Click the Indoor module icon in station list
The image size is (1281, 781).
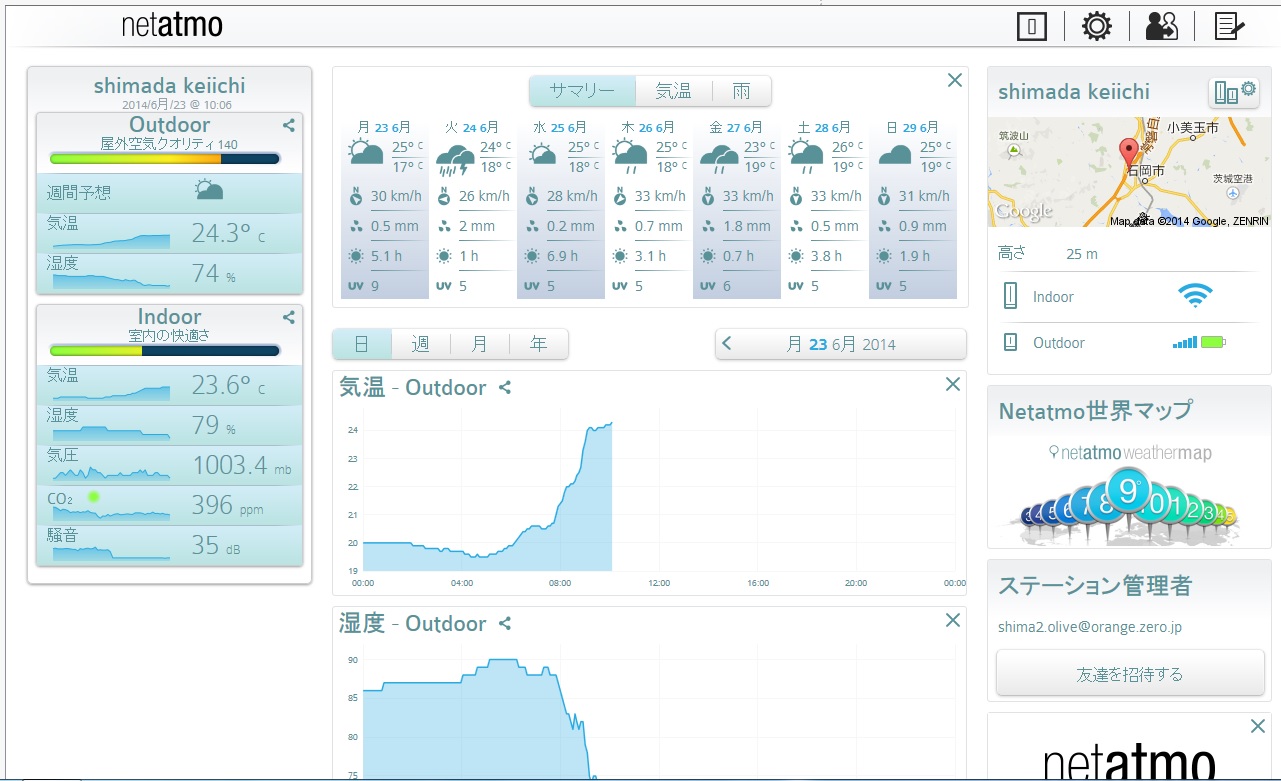click(x=1010, y=297)
